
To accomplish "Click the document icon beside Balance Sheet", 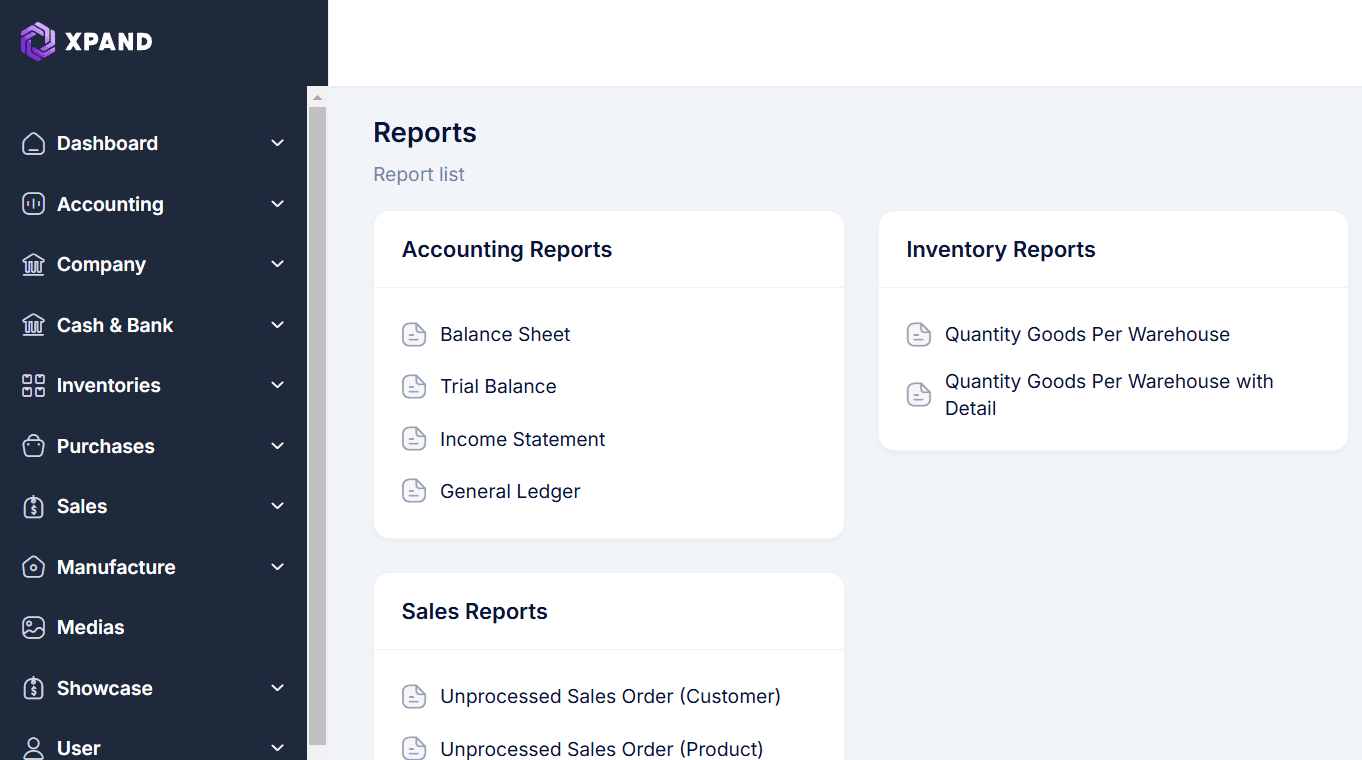I will (414, 335).
